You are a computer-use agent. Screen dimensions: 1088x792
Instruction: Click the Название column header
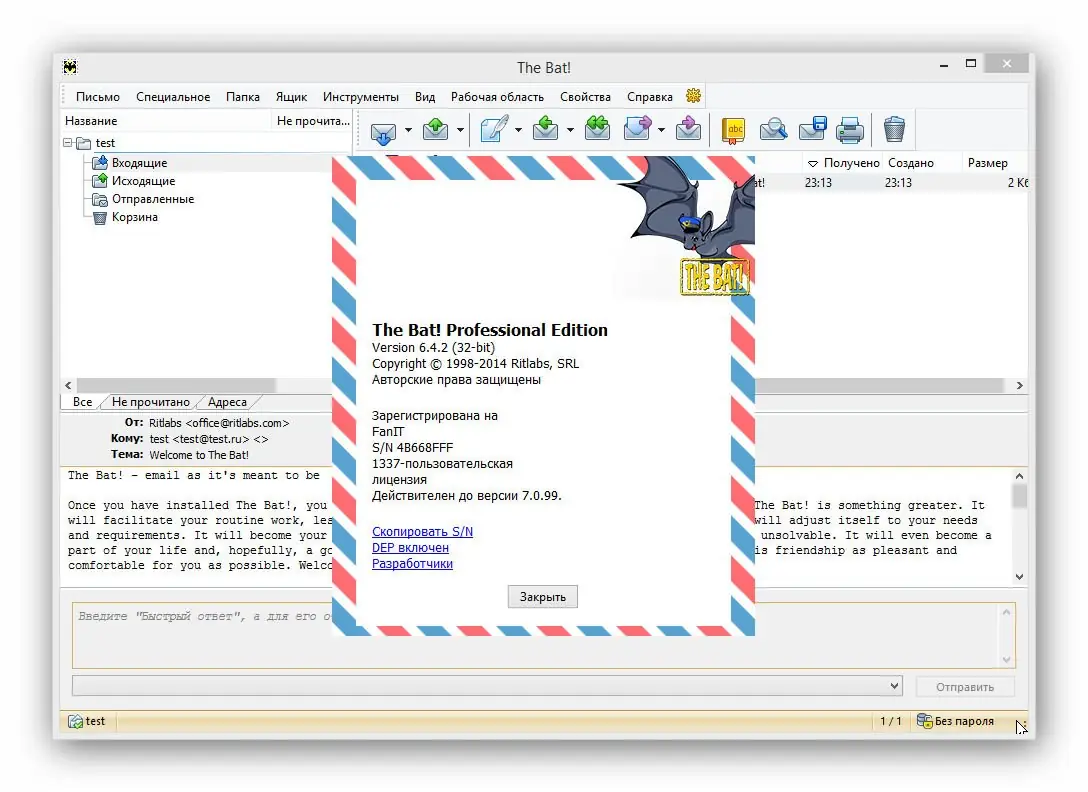tap(167, 121)
